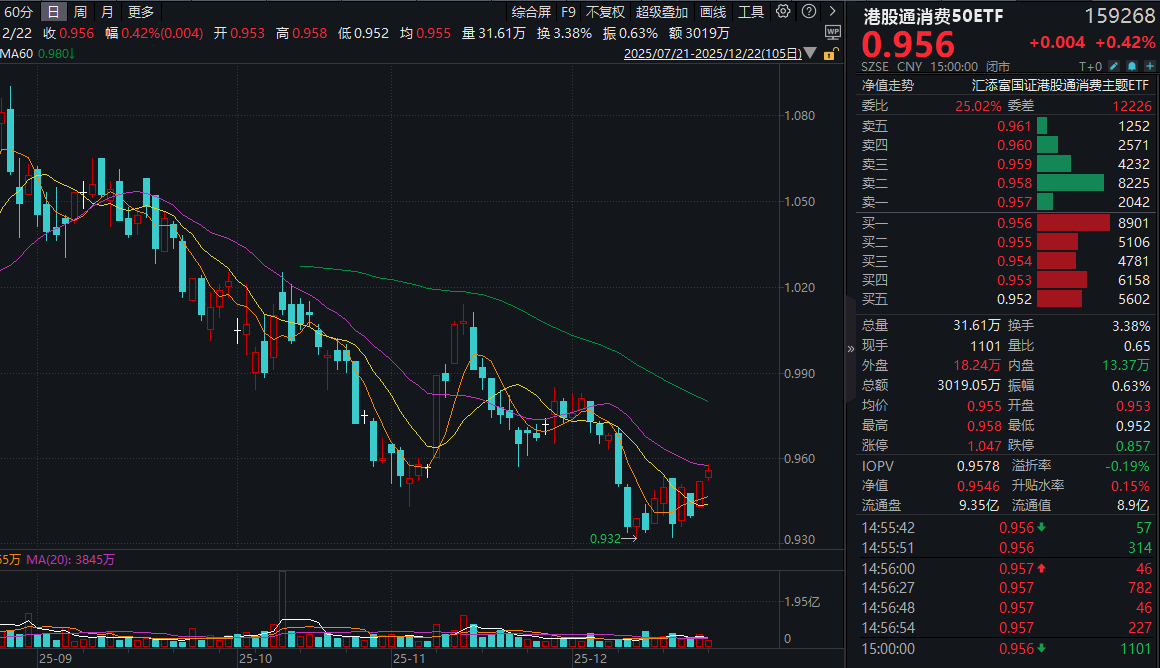Click the right chevron in top toolbar
Image resolution: width=1160 pixels, height=668 pixels.
833,12
